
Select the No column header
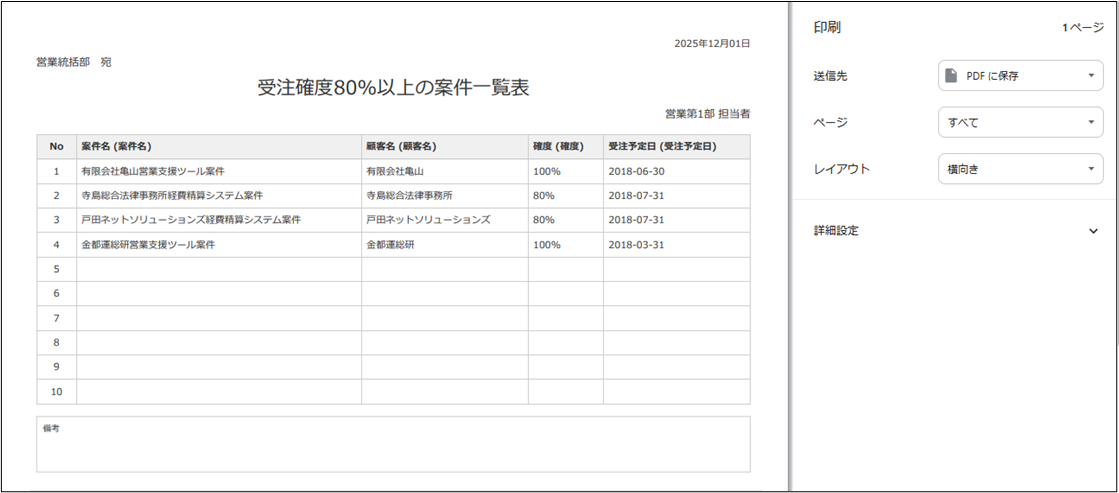(56, 147)
